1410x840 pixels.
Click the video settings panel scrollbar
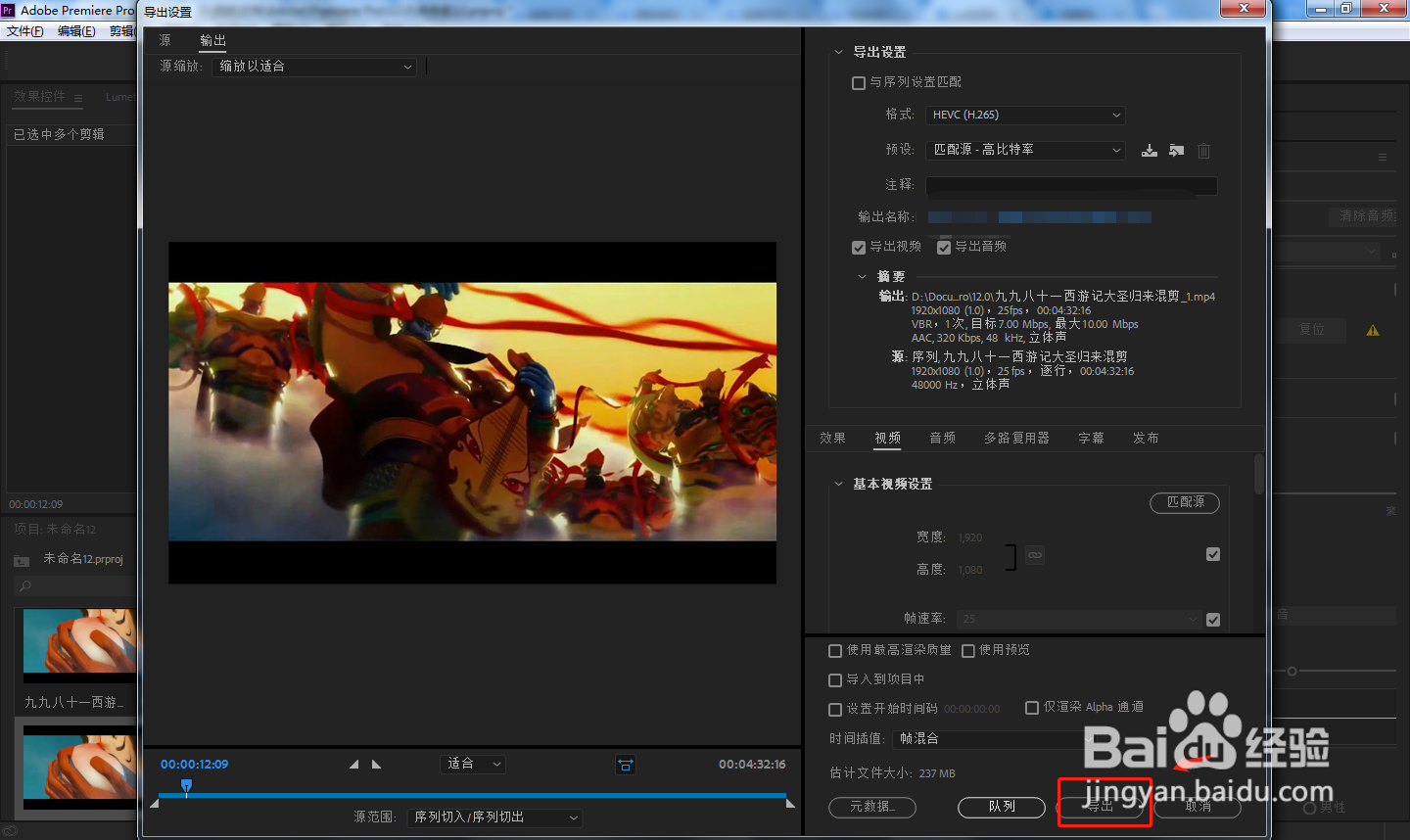coord(1259,474)
